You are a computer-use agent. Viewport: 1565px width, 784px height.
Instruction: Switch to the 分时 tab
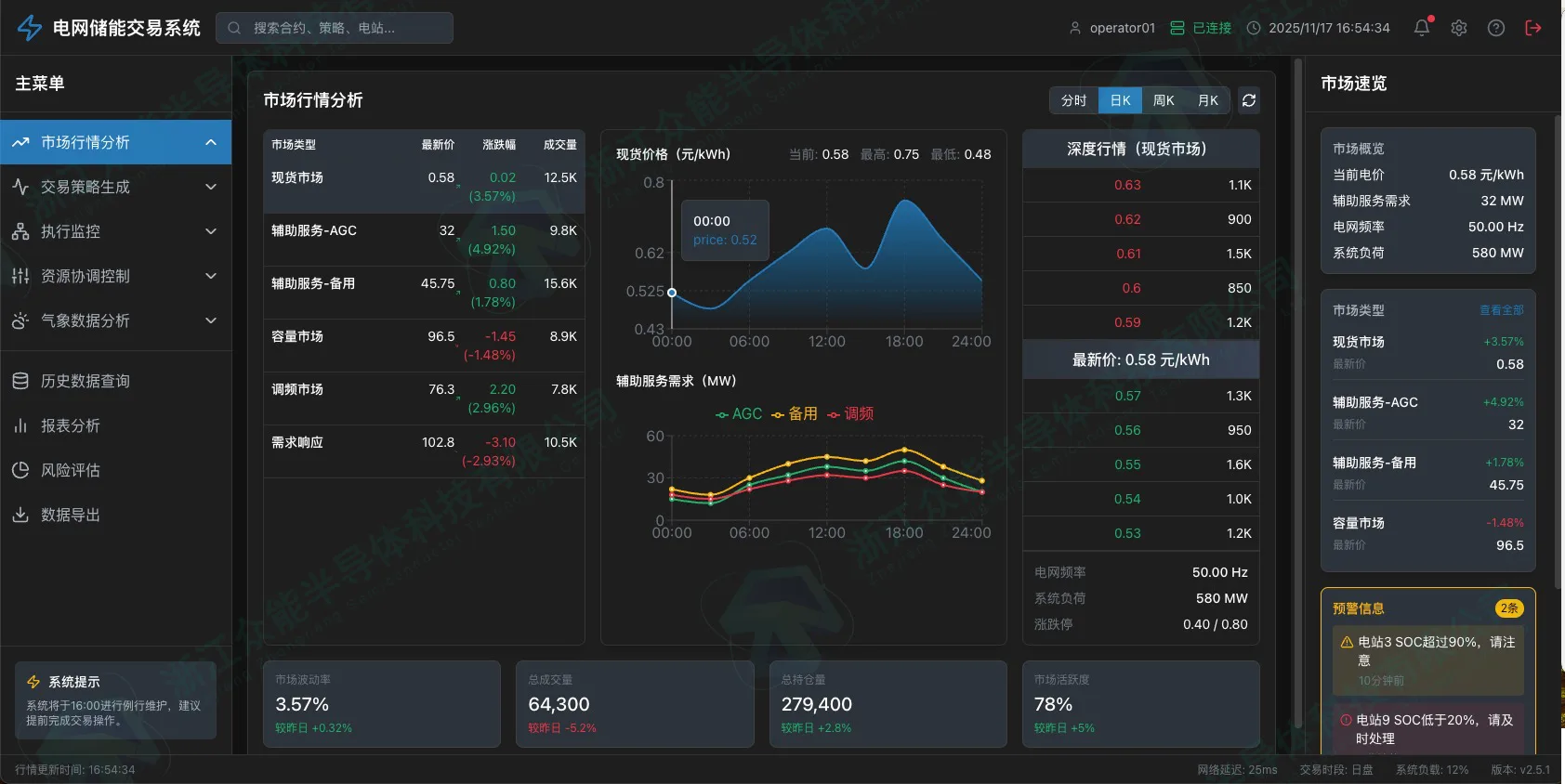[x=1073, y=100]
